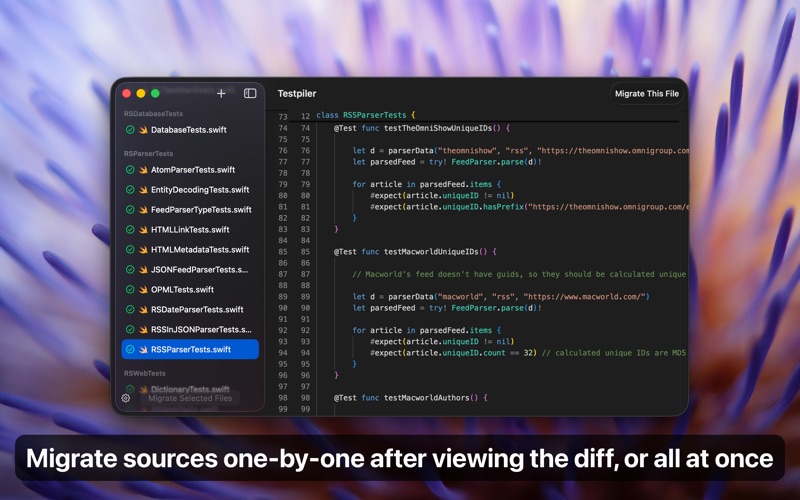Click the RSDatabaseTests section header
Image resolution: width=800 pixels, height=500 pixels.
[x=153, y=113]
